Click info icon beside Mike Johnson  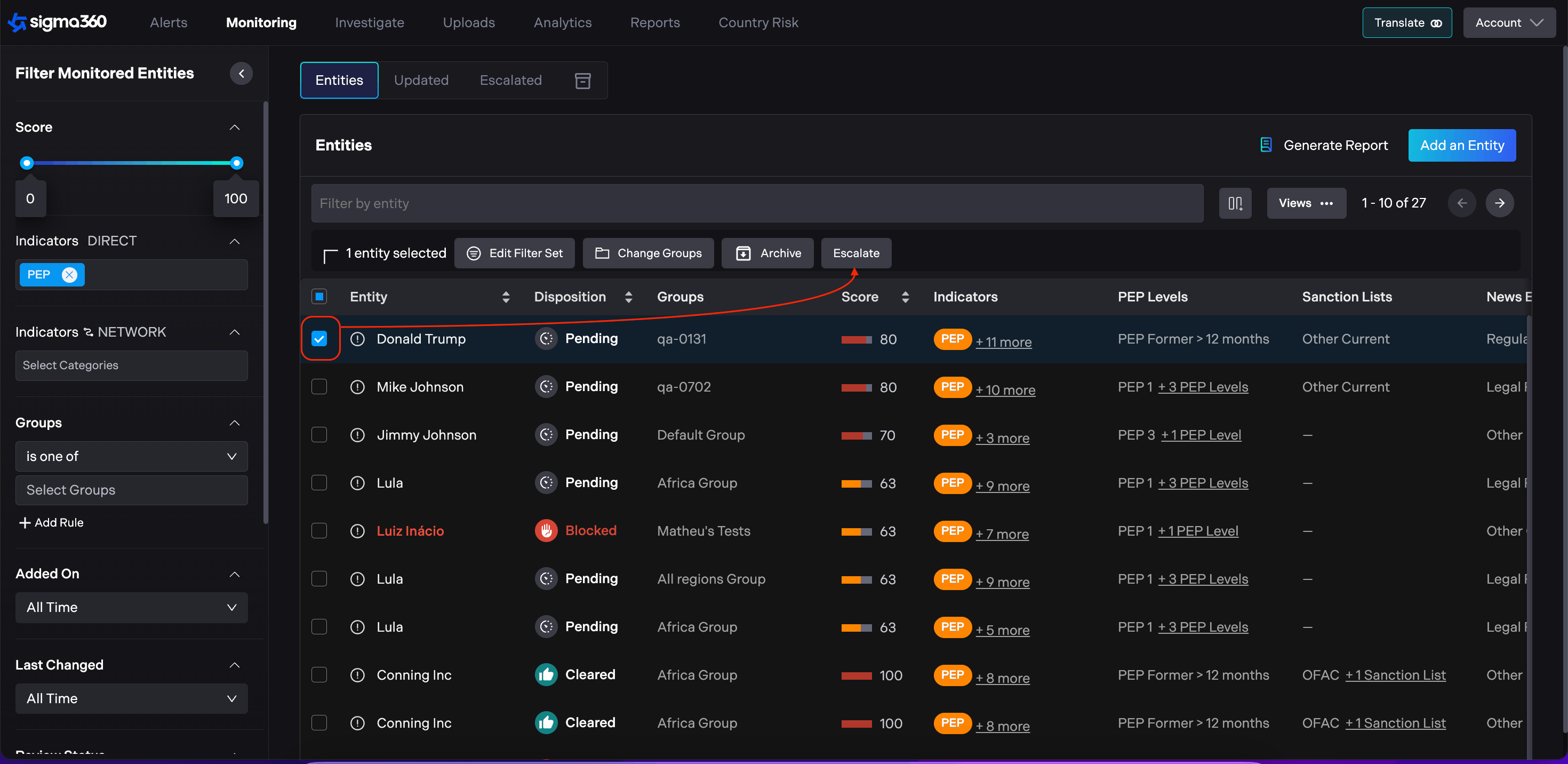pyautogui.click(x=357, y=387)
